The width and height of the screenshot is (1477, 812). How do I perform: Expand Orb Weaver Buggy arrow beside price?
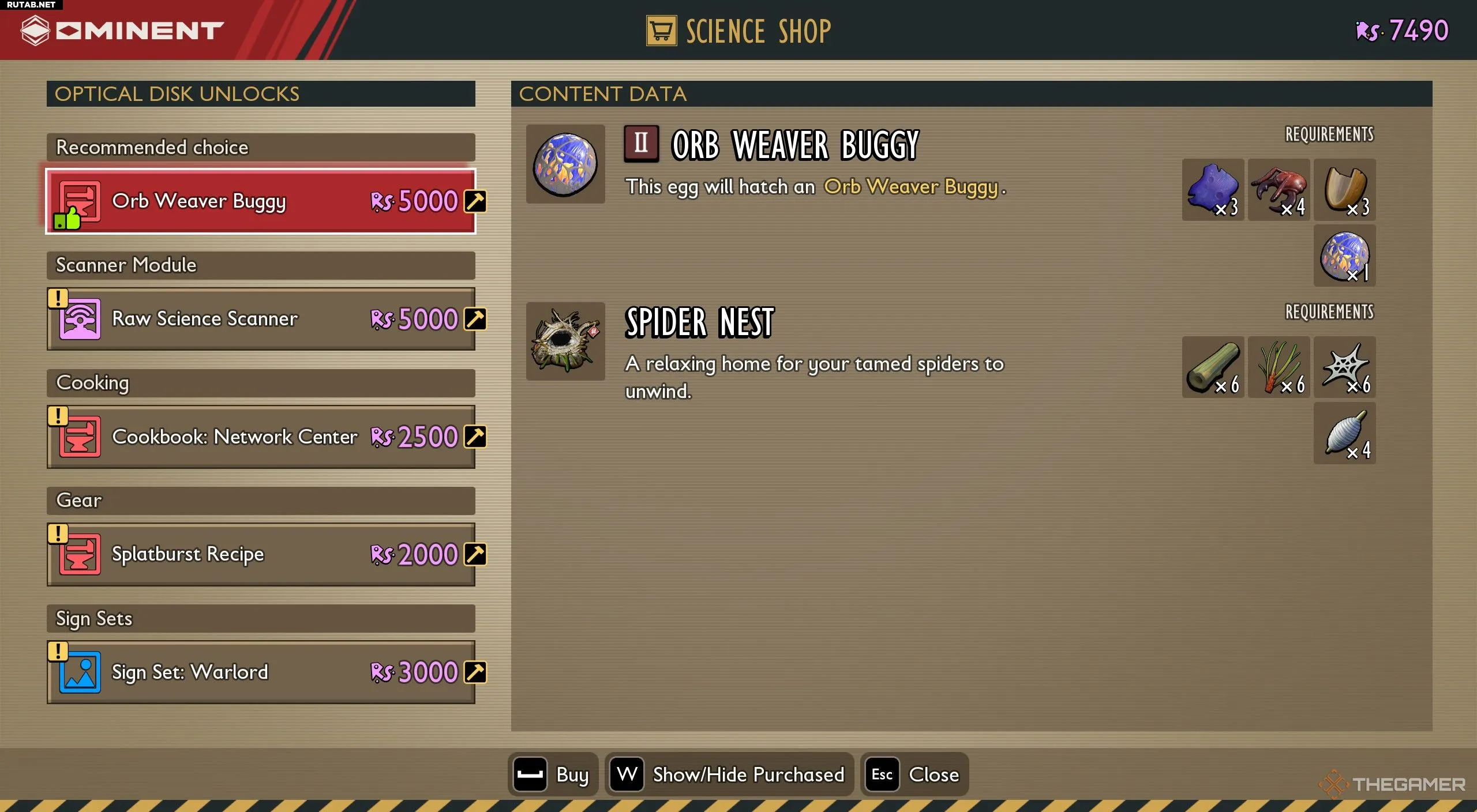click(475, 201)
